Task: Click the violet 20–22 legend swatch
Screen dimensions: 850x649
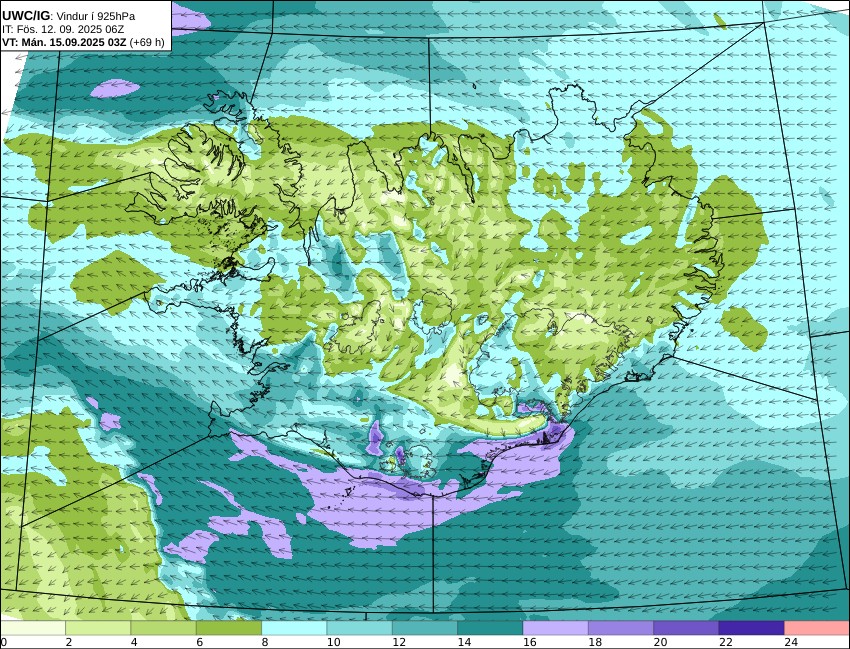Action: click(686, 628)
